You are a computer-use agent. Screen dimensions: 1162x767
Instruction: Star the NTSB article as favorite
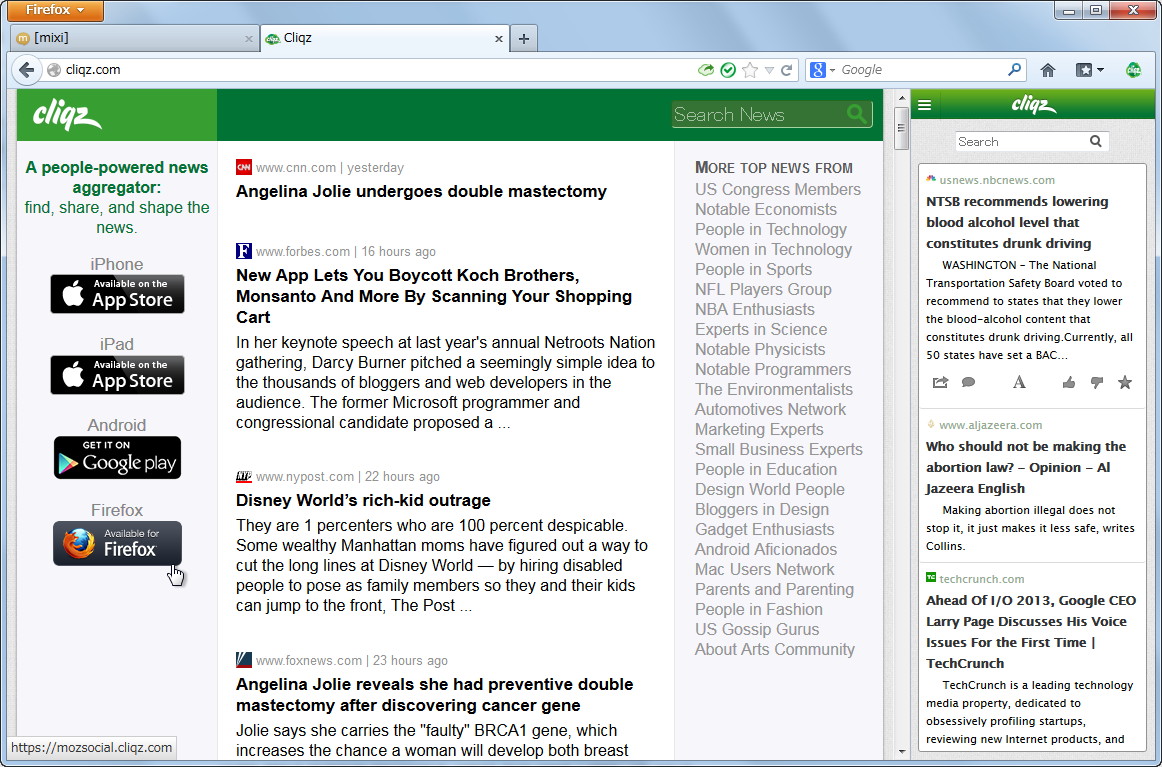[x=1125, y=382]
